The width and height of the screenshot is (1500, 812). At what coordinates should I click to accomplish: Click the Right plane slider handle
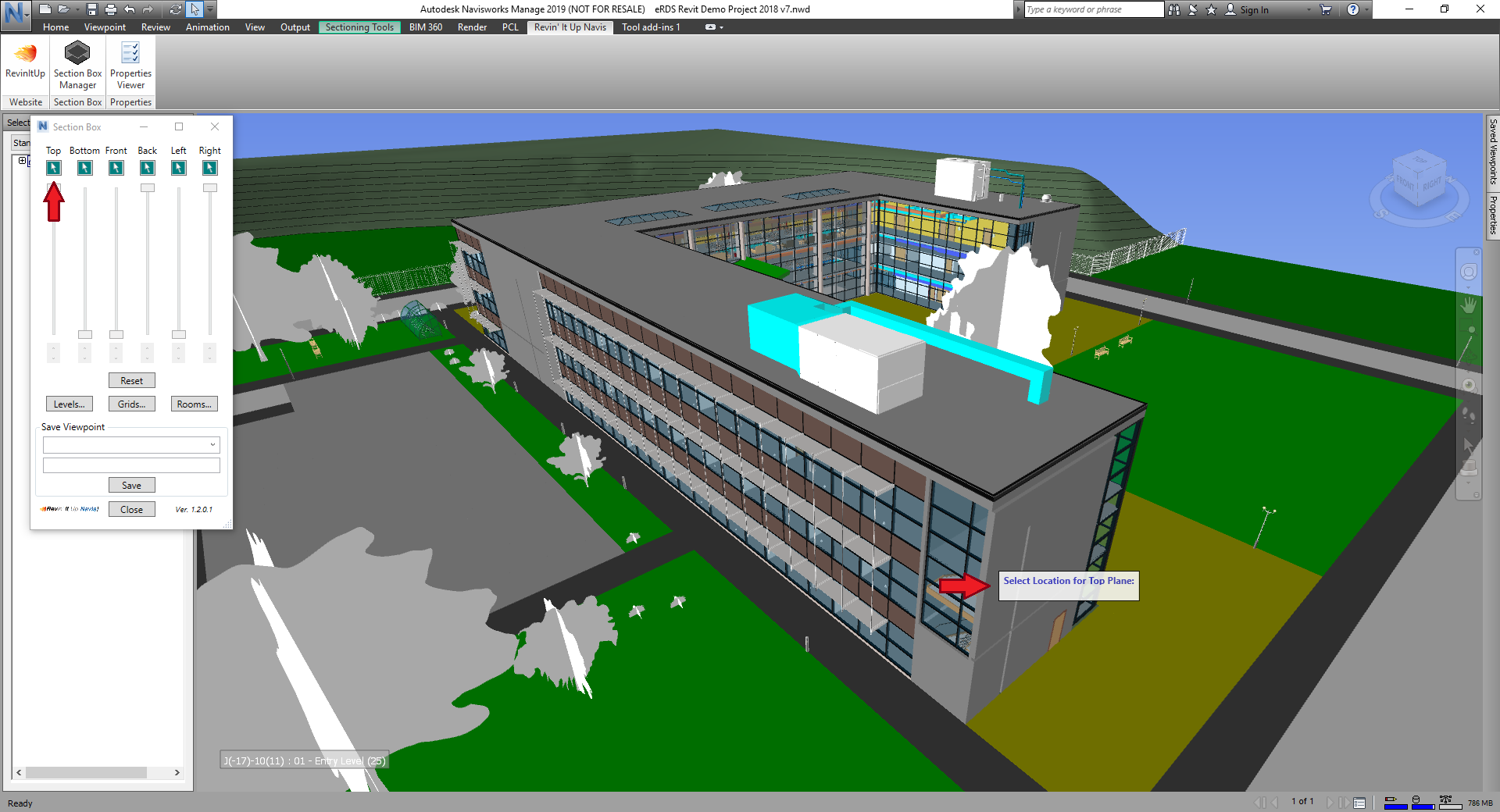[x=210, y=188]
